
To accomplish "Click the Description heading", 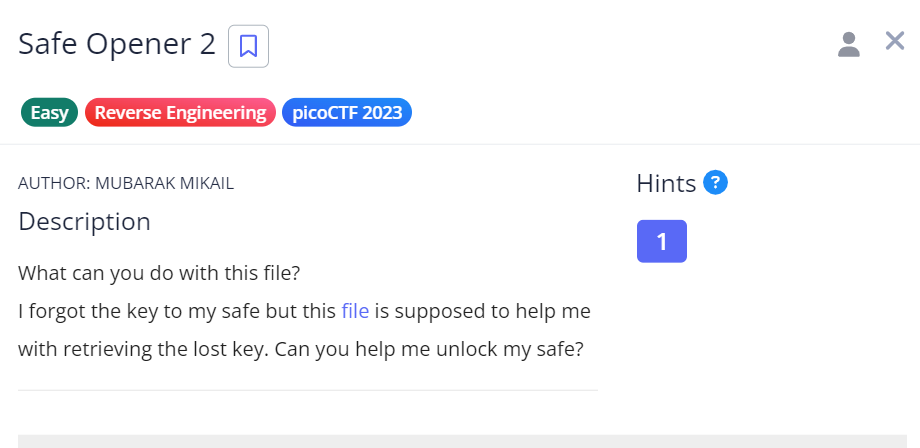I will (84, 221).
